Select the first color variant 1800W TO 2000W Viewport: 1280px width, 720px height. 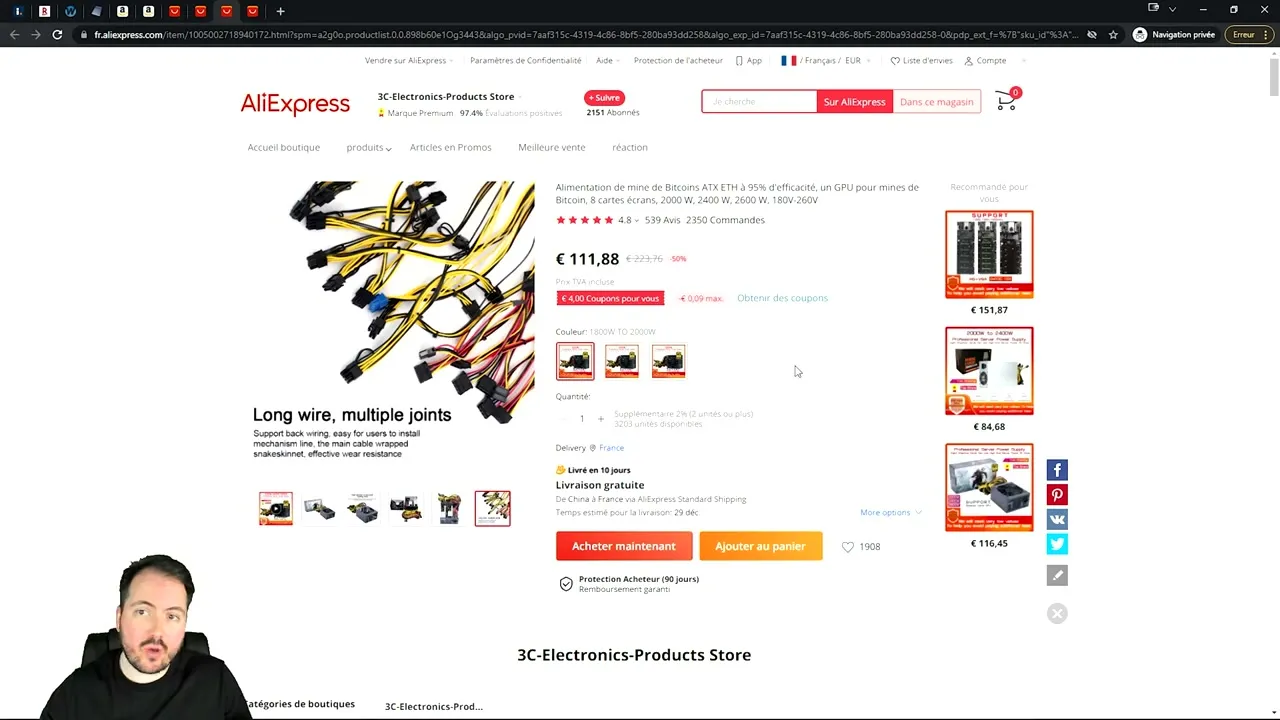(x=575, y=361)
